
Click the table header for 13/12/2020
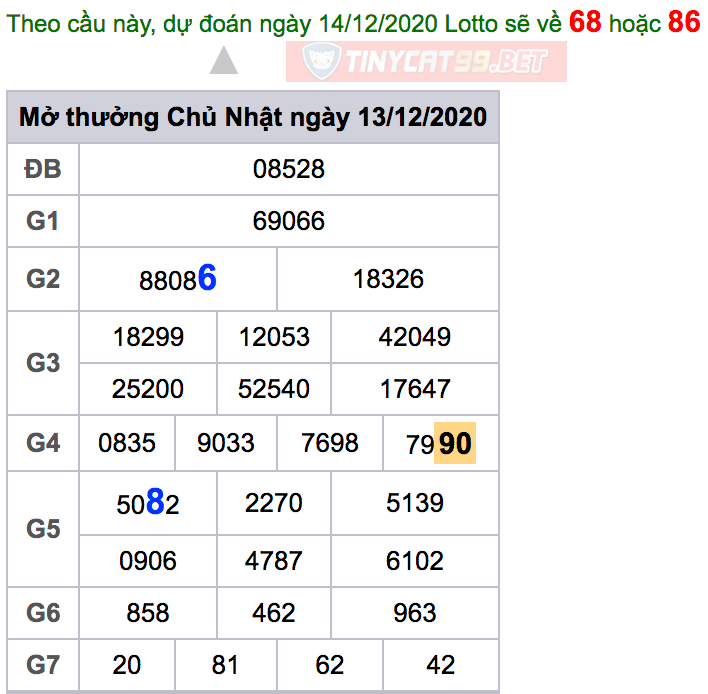point(253,117)
